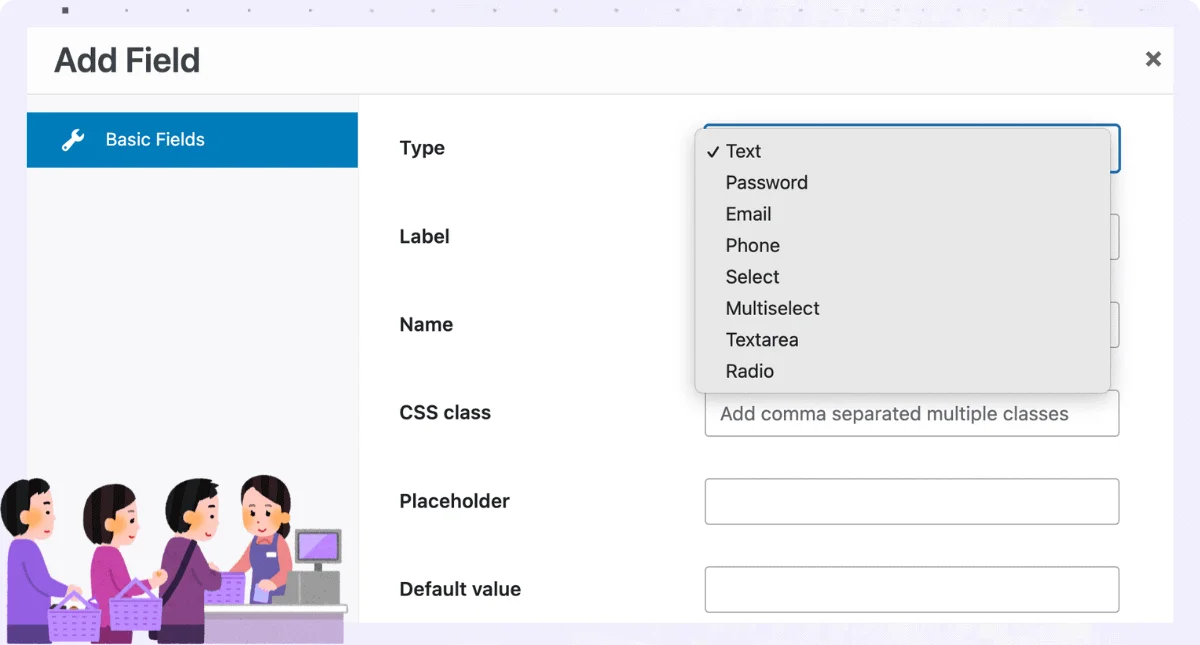Select the Phone option
Screen dimensions: 1200x645
(x=902, y=246)
